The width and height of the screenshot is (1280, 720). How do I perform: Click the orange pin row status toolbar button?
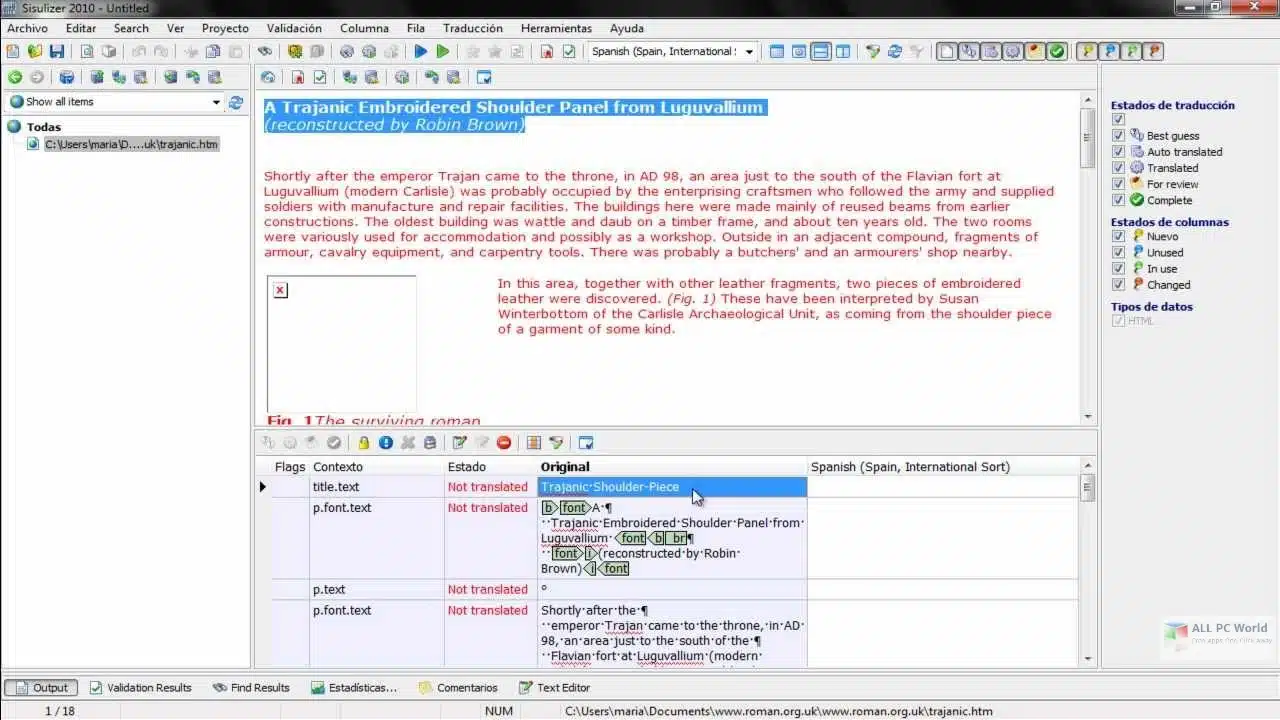click(x=1154, y=51)
